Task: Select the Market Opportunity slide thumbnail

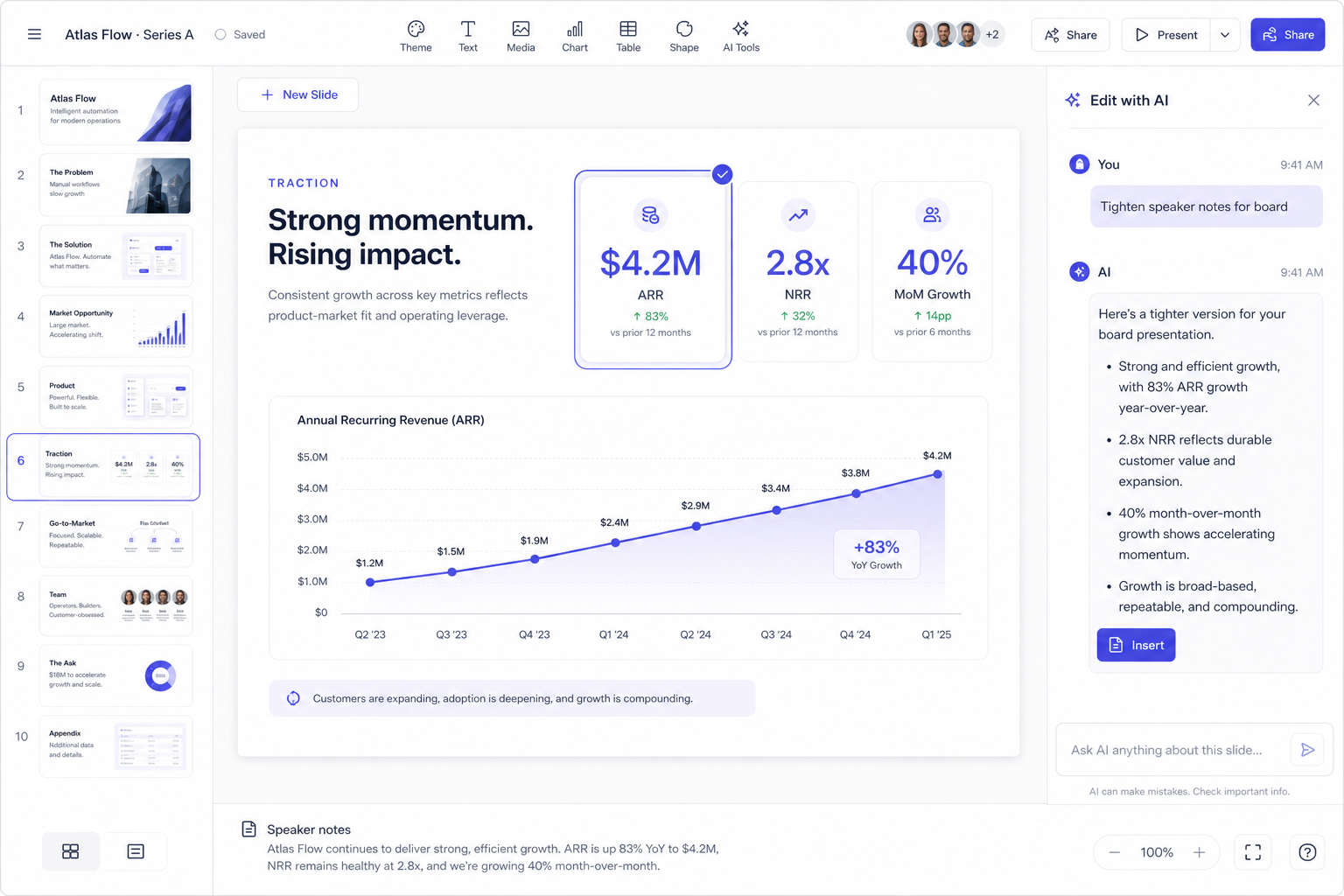Action: tap(115, 325)
